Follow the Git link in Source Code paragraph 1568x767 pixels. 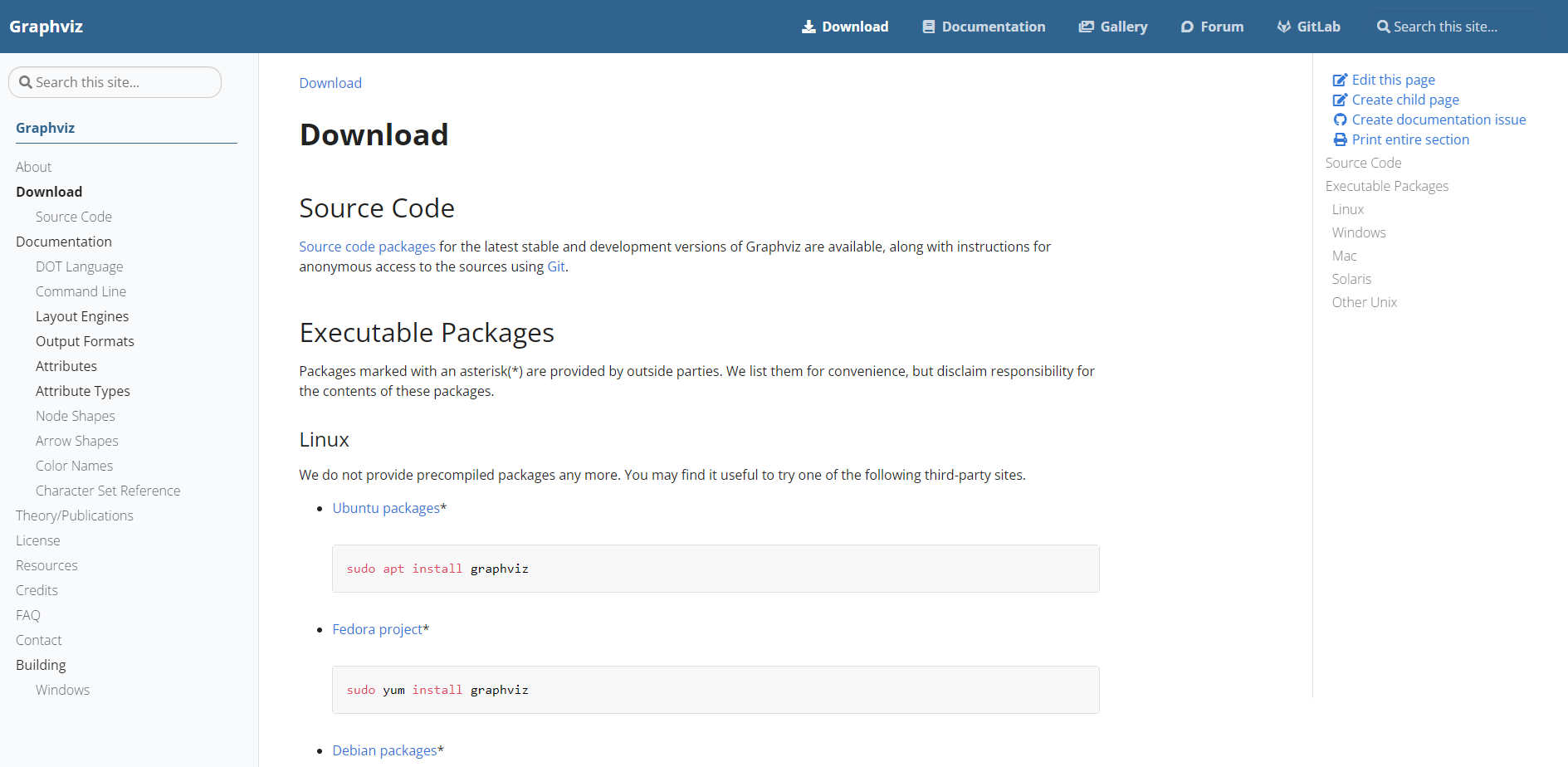(556, 266)
